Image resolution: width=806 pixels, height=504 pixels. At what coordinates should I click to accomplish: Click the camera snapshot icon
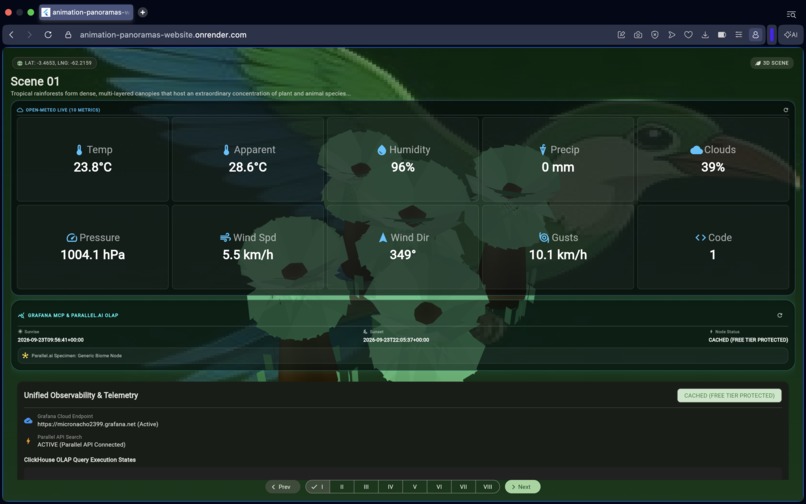tap(638, 35)
